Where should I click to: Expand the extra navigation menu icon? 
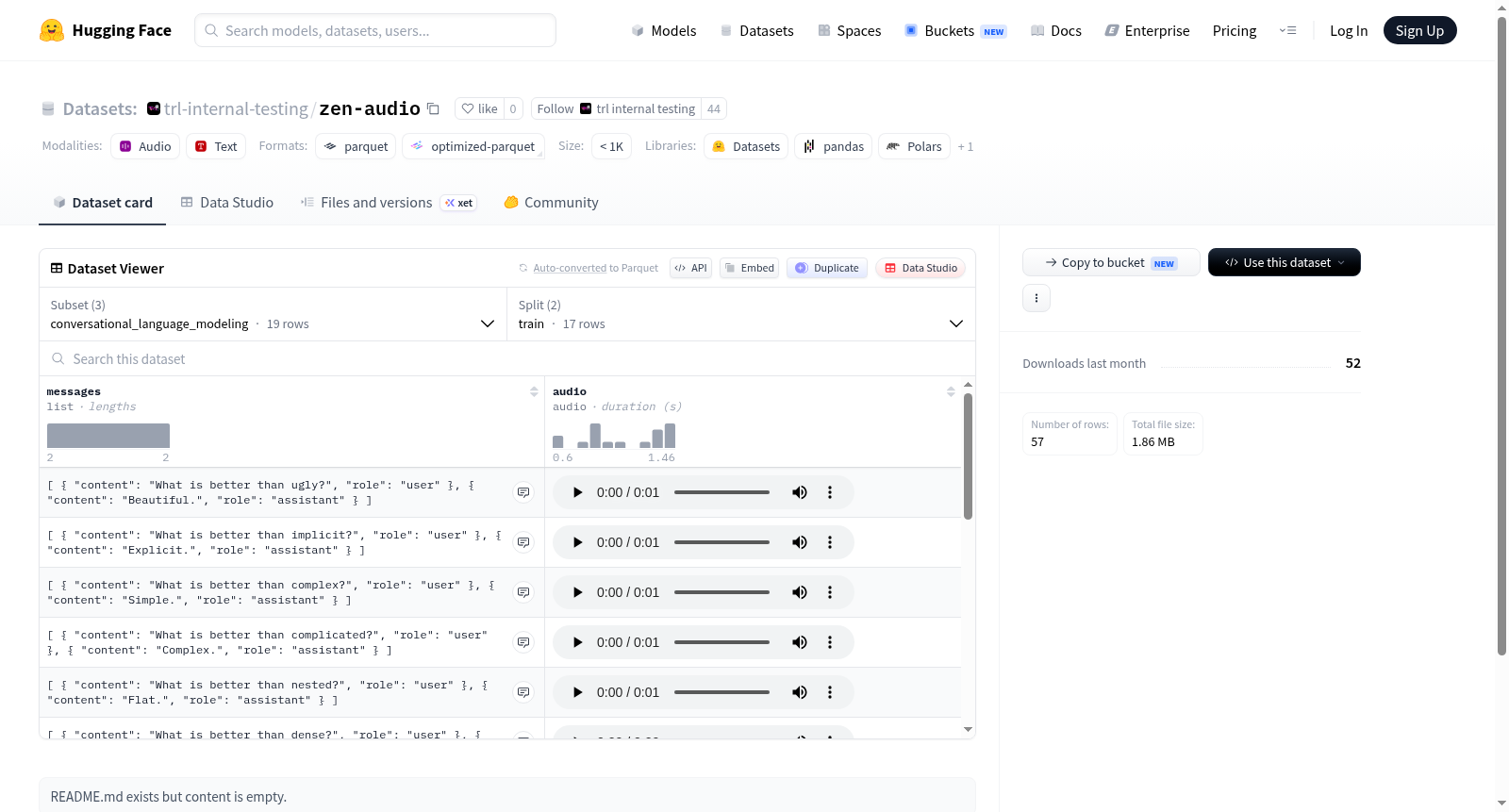coord(1287,30)
